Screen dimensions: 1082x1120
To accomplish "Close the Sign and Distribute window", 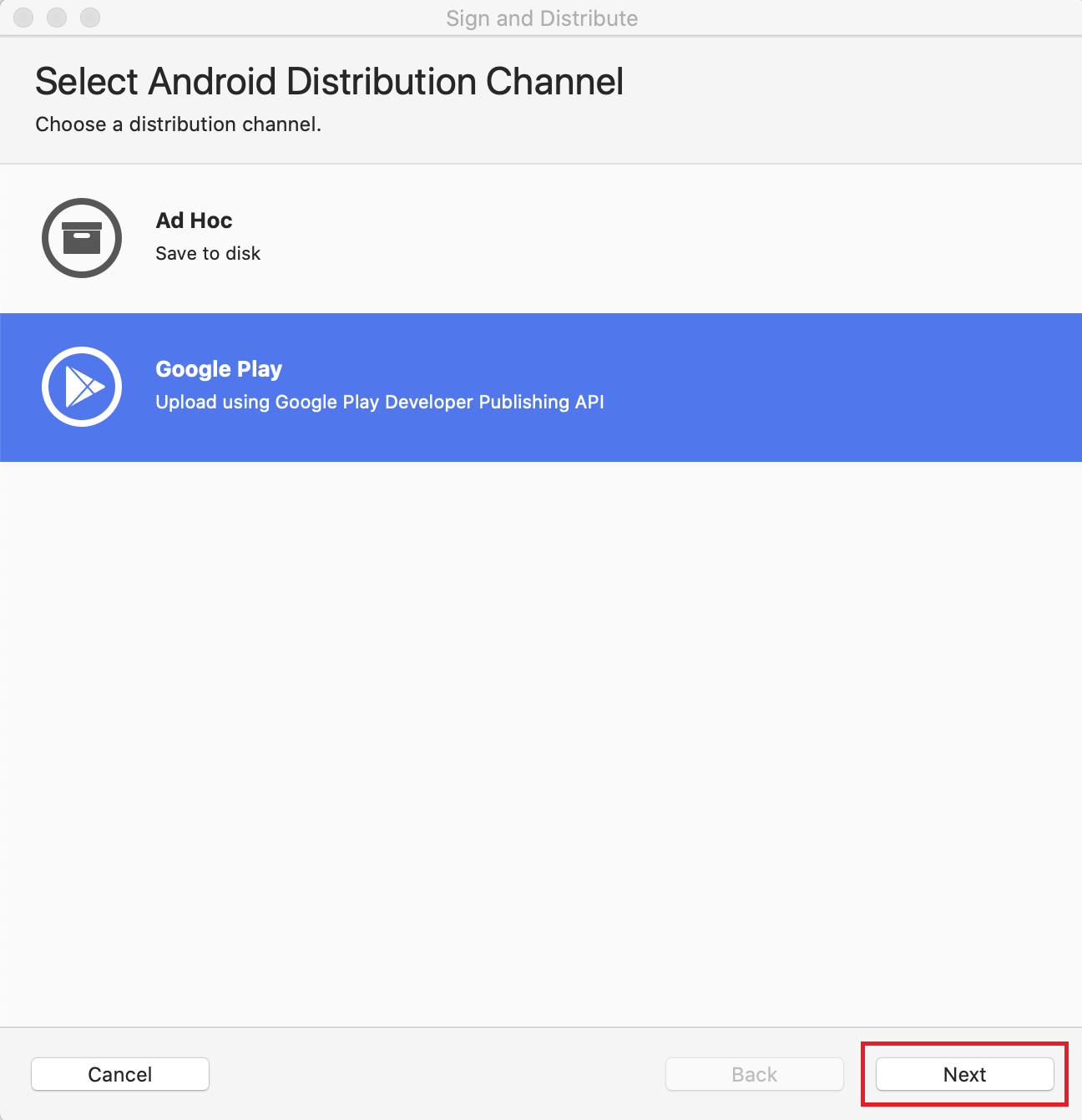I will pyautogui.click(x=23, y=18).
